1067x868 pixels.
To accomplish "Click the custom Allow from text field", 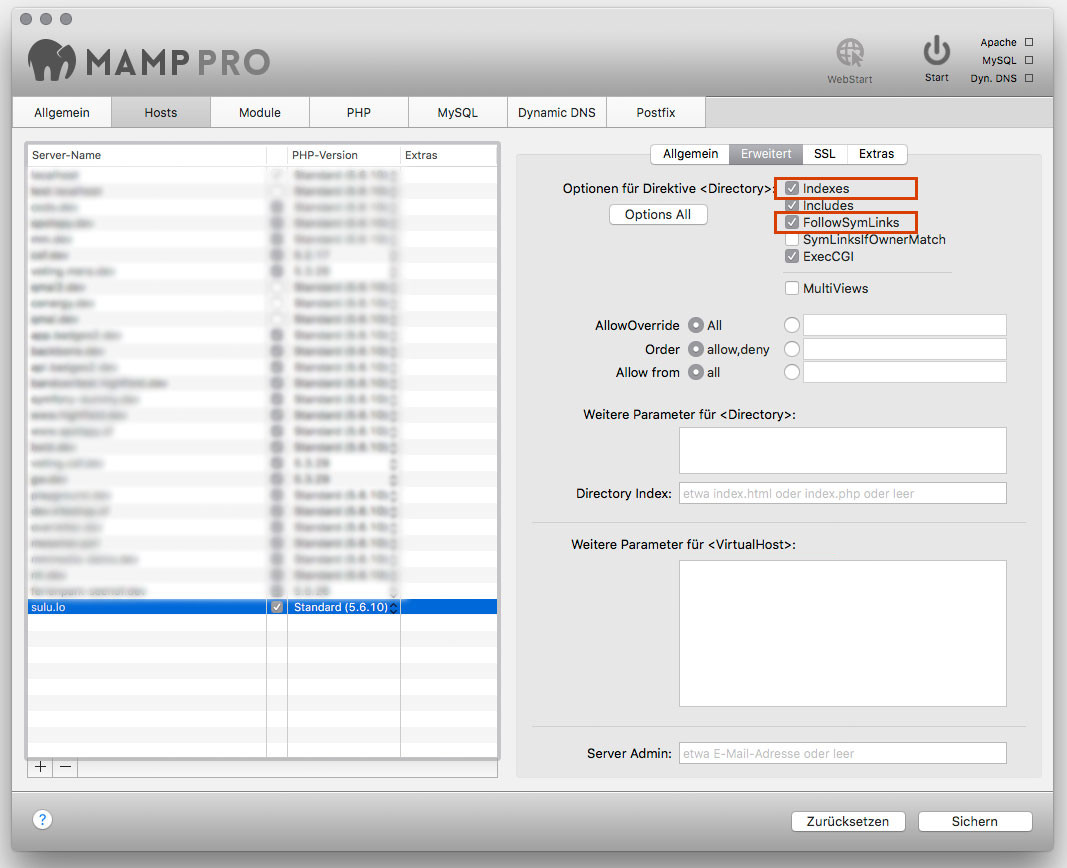I will [x=904, y=372].
